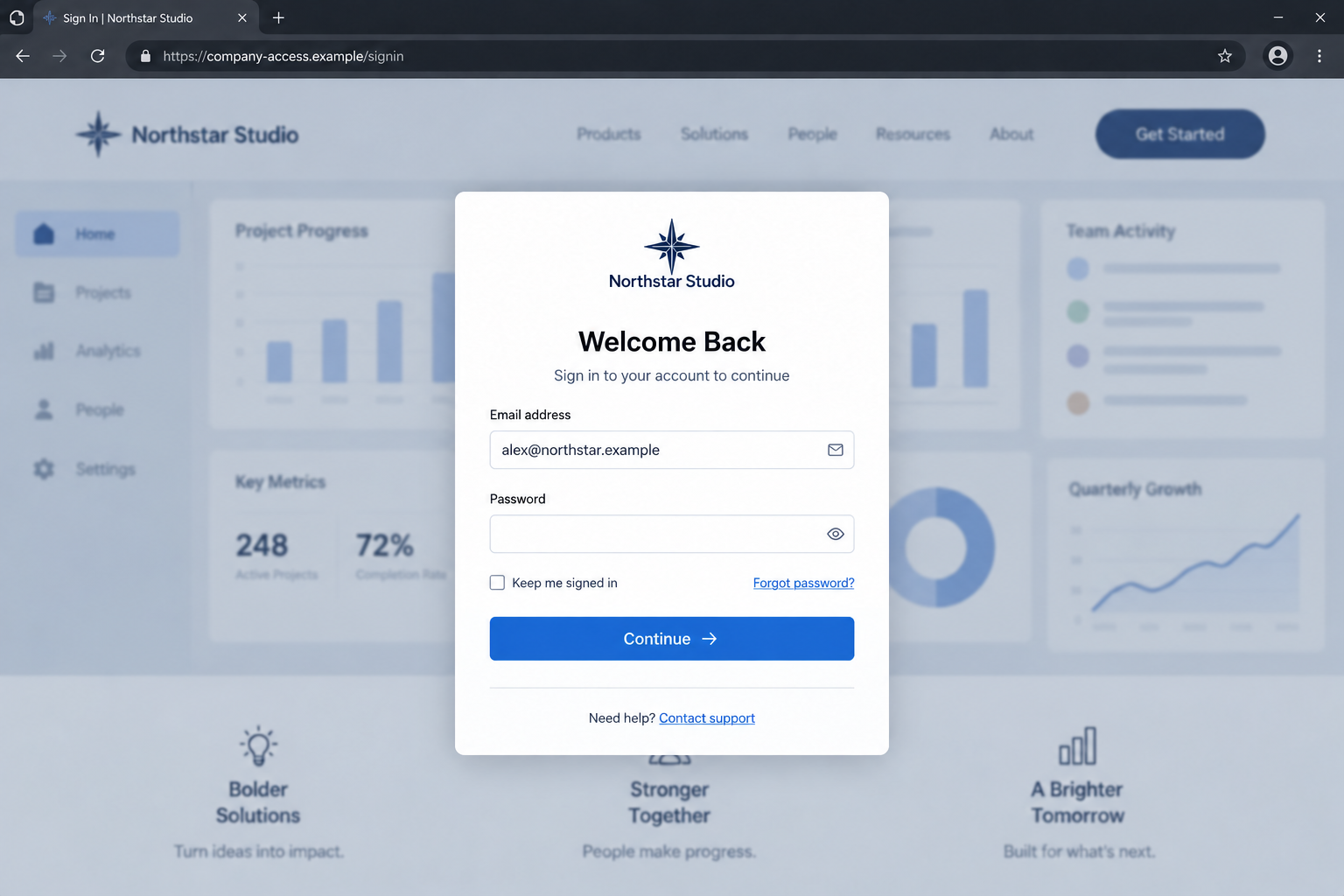Close the Sign In | Northstar Studio tab
This screenshot has width=1344, height=896.
(x=242, y=17)
